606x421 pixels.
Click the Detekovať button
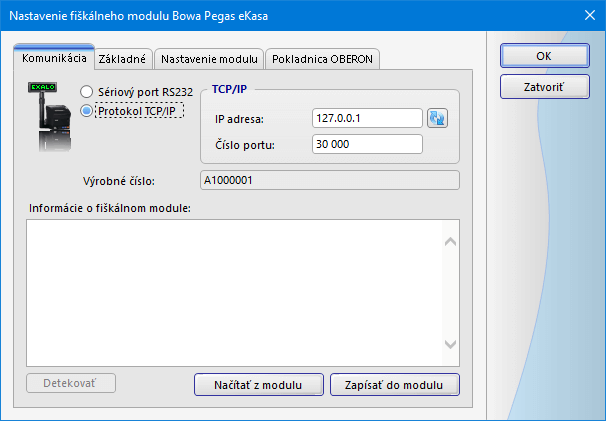coord(71,384)
